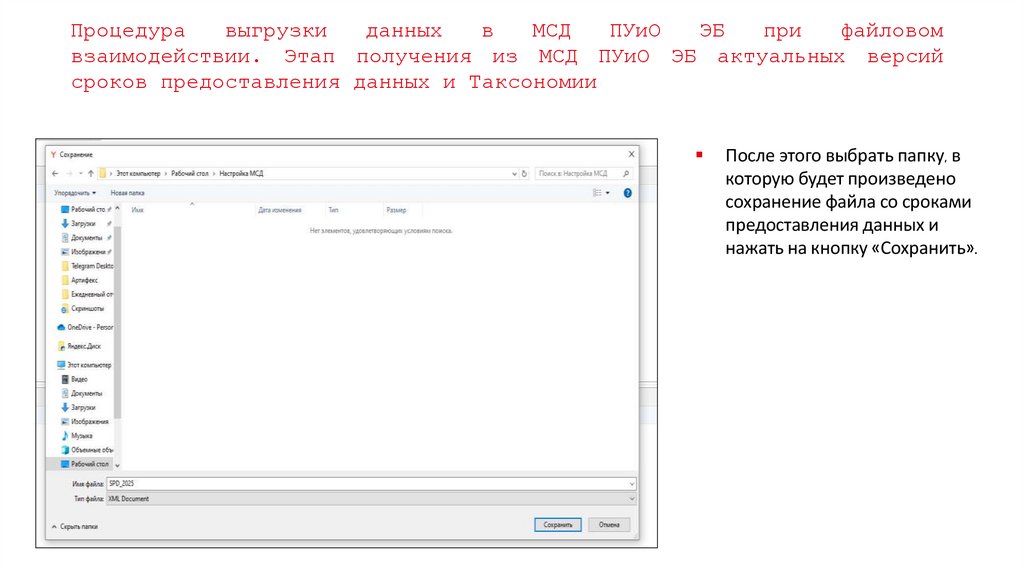Click the folder icon in the address bar
Screen dimensions: 1024x574
(103, 174)
